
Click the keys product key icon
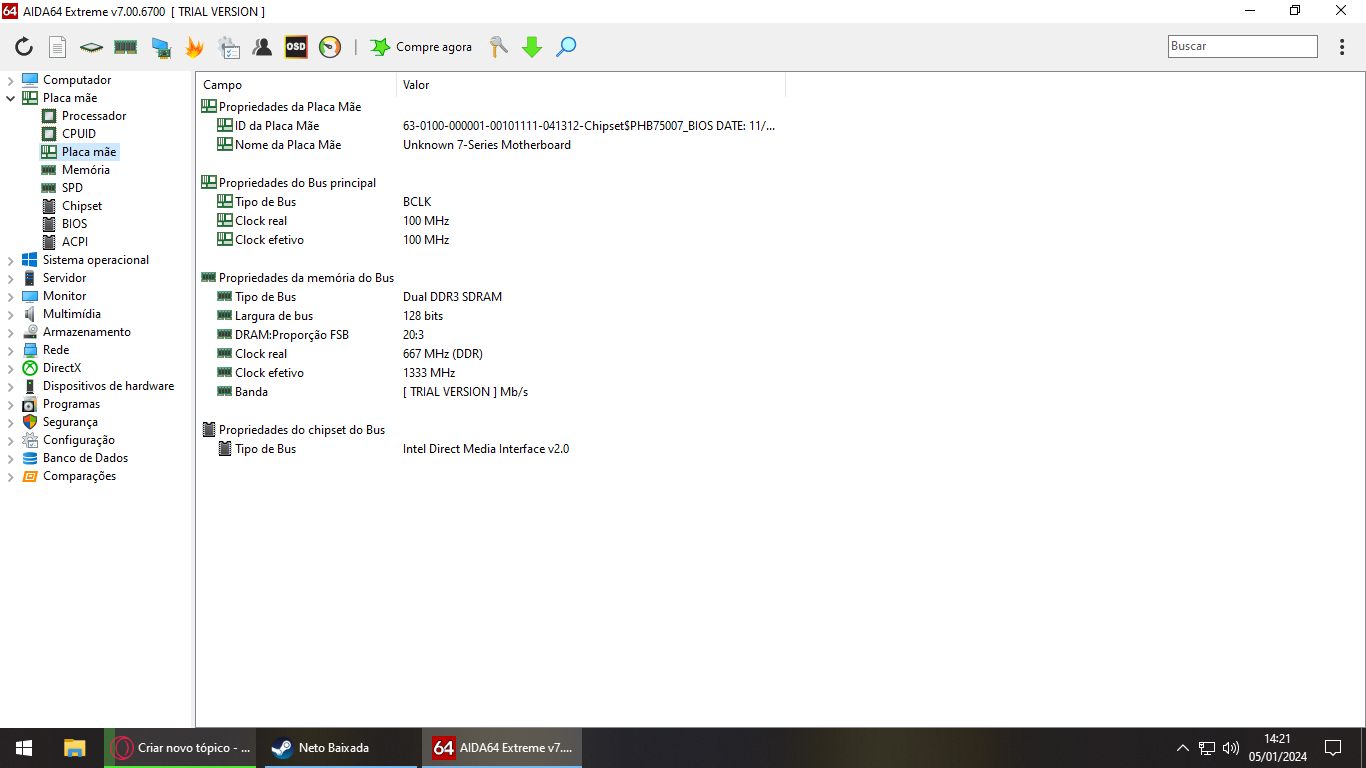click(x=498, y=47)
